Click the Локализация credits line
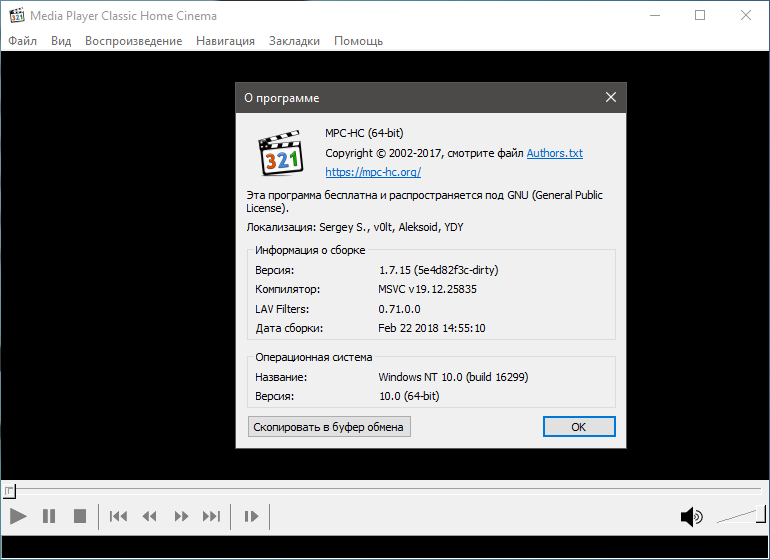The height and width of the screenshot is (560, 770). click(355, 227)
